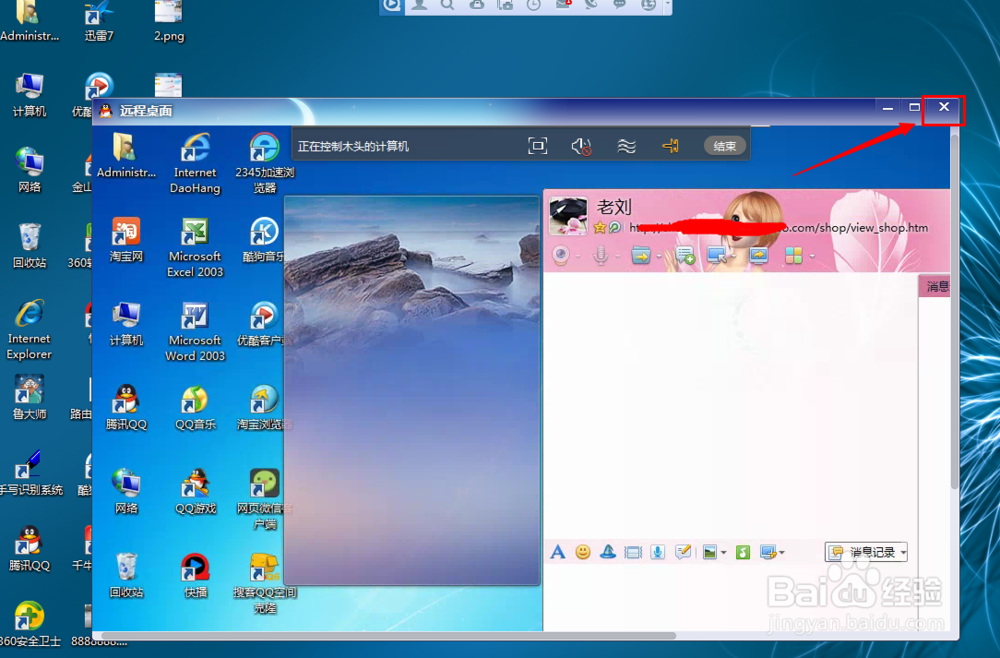Expand the send file dropdown arrow
1000x658 pixels.
point(659,257)
